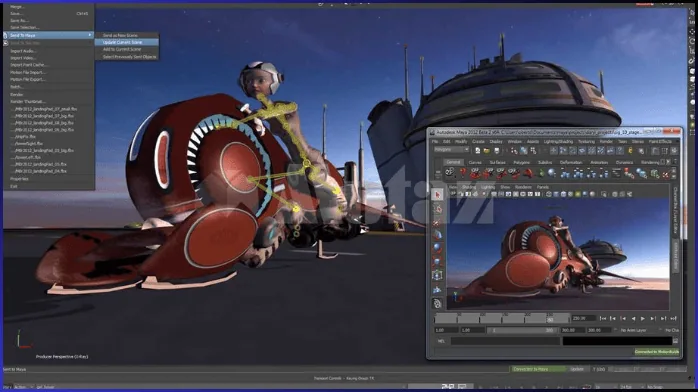Click the last-tool icon at toolbox bottom
Image resolution: width=698 pixels, height=392 pixels.
click(x=437, y=303)
